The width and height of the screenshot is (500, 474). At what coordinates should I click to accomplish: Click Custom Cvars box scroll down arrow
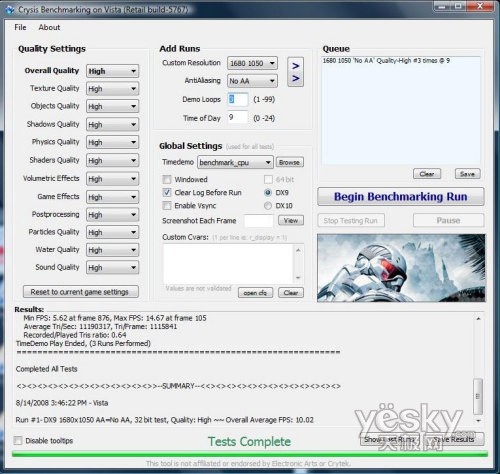tap(298, 277)
